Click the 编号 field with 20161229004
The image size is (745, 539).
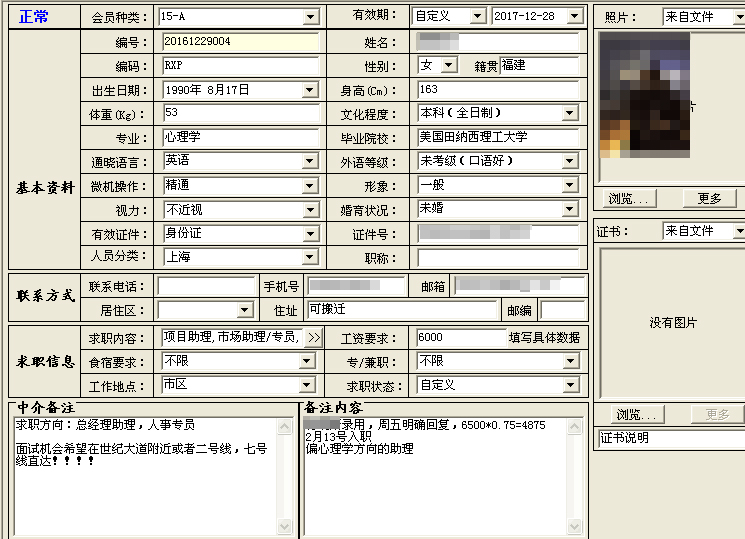(x=240, y=42)
